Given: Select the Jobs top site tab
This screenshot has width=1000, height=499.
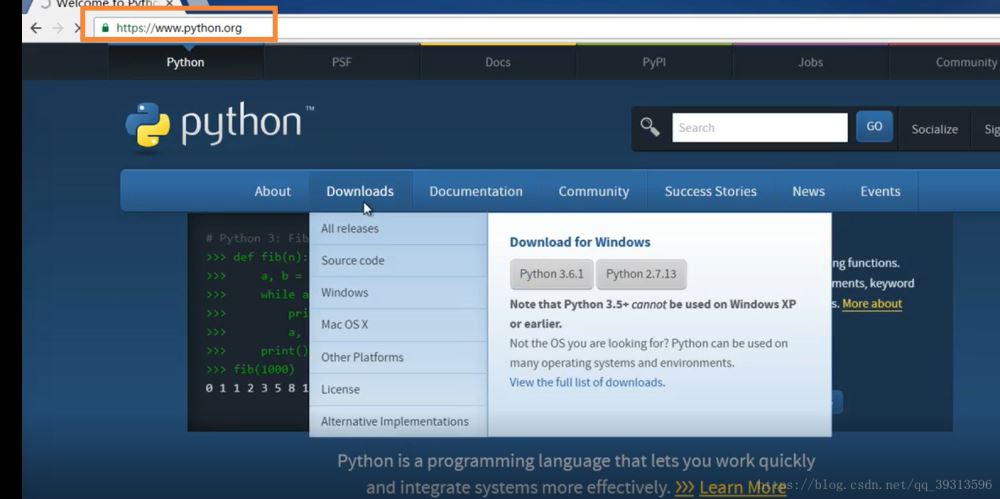Looking at the screenshot, I should 811,62.
